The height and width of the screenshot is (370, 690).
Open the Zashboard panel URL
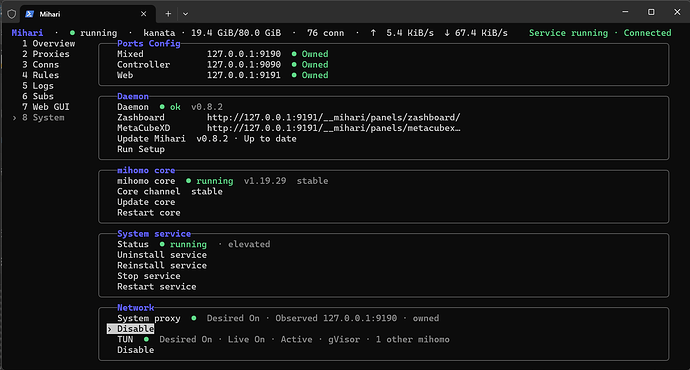334,117
